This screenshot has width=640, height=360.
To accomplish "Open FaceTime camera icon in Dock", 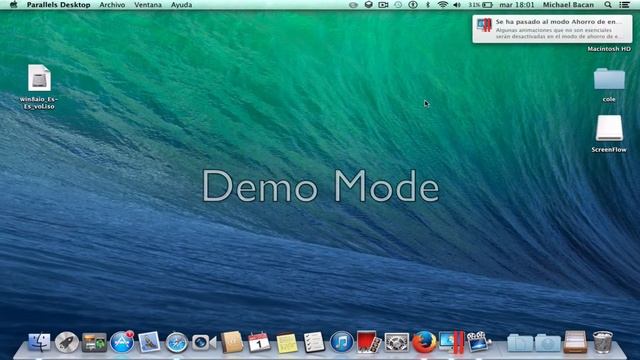I will coord(204,342).
